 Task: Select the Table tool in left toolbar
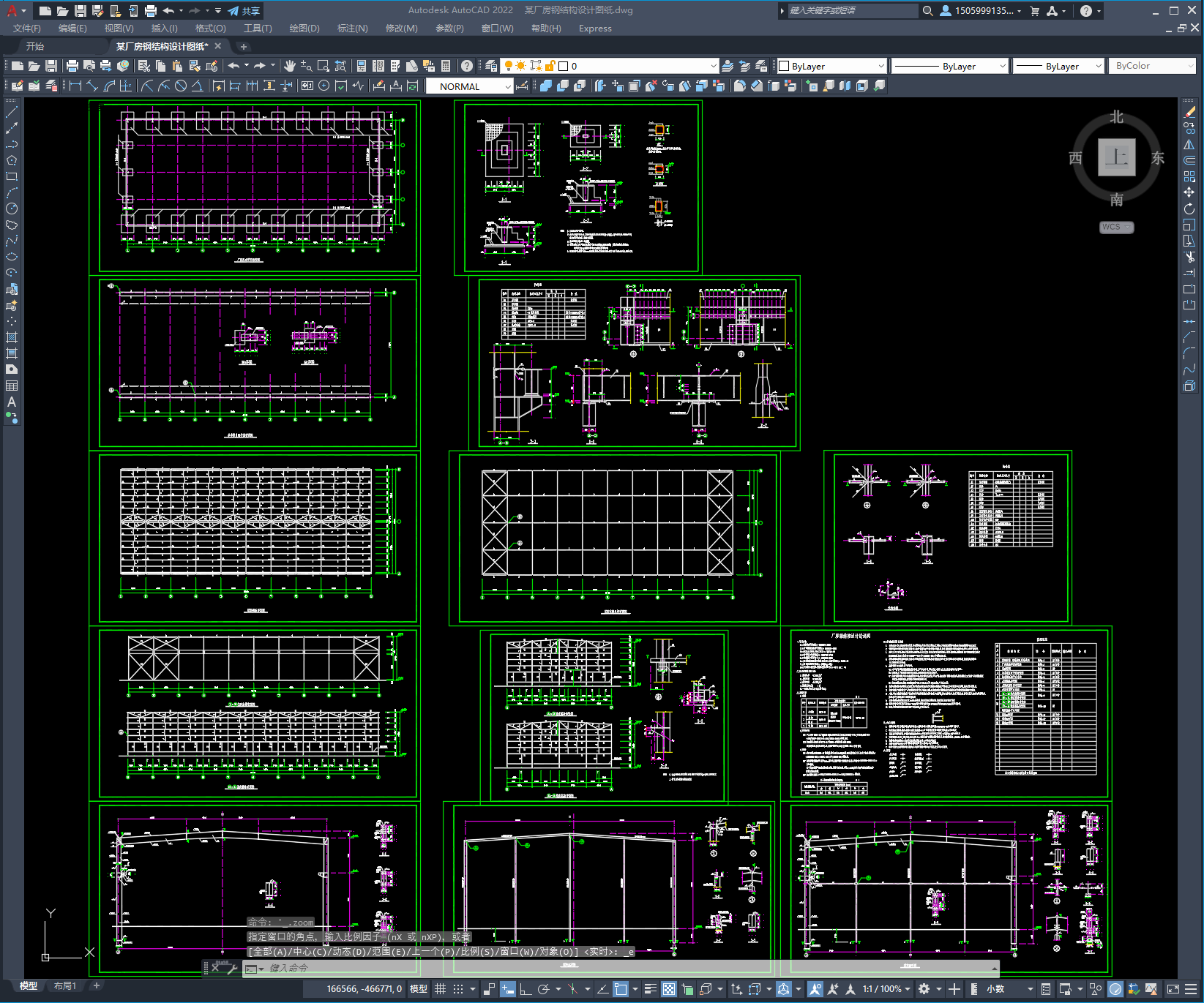tap(12, 386)
